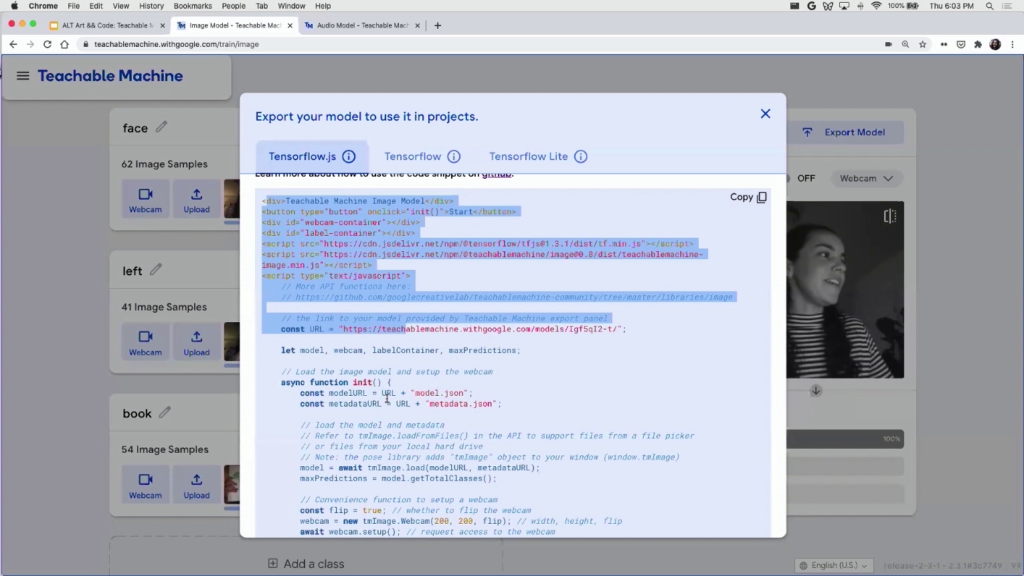Open a new Chrome tab
This screenshot has width=1024, height=576.
pos(438,25)
